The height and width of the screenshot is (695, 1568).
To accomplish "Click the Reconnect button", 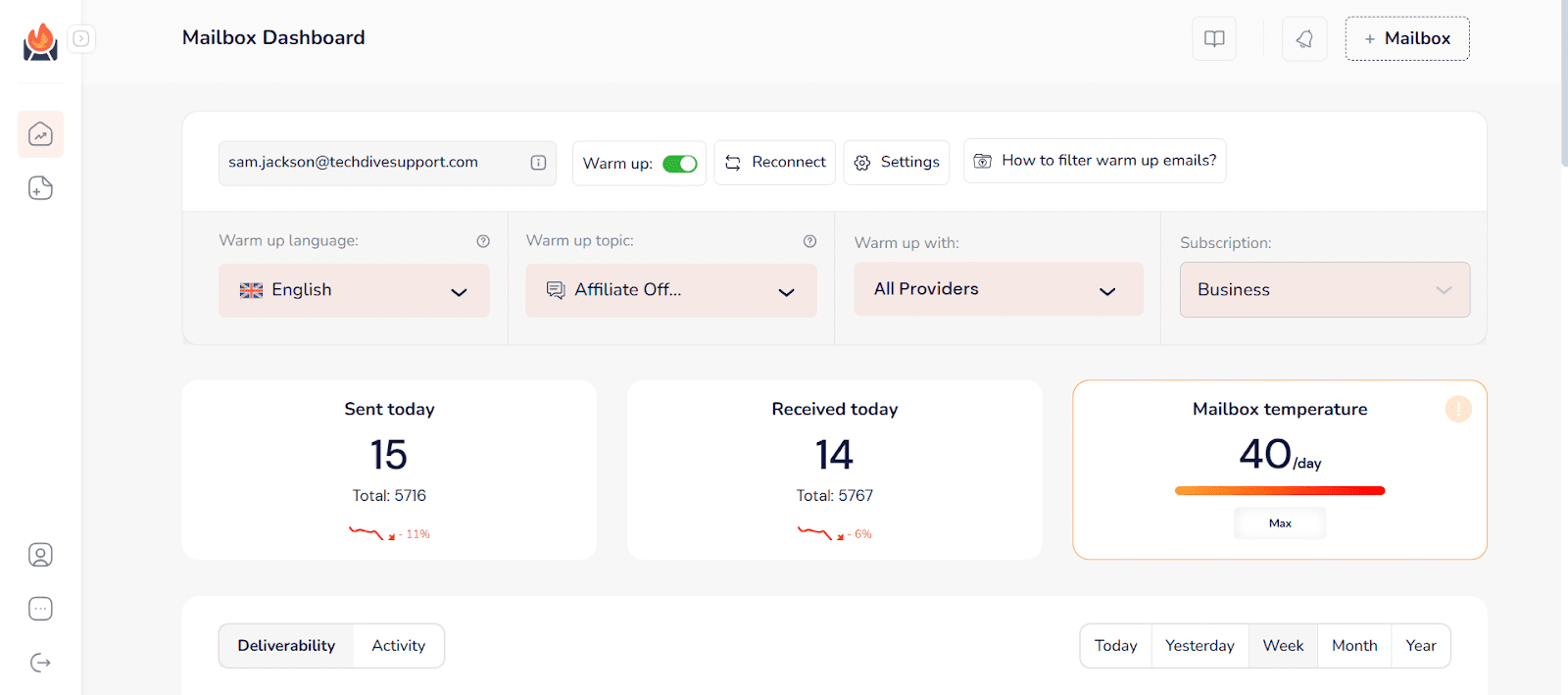I will pos(774,163).
